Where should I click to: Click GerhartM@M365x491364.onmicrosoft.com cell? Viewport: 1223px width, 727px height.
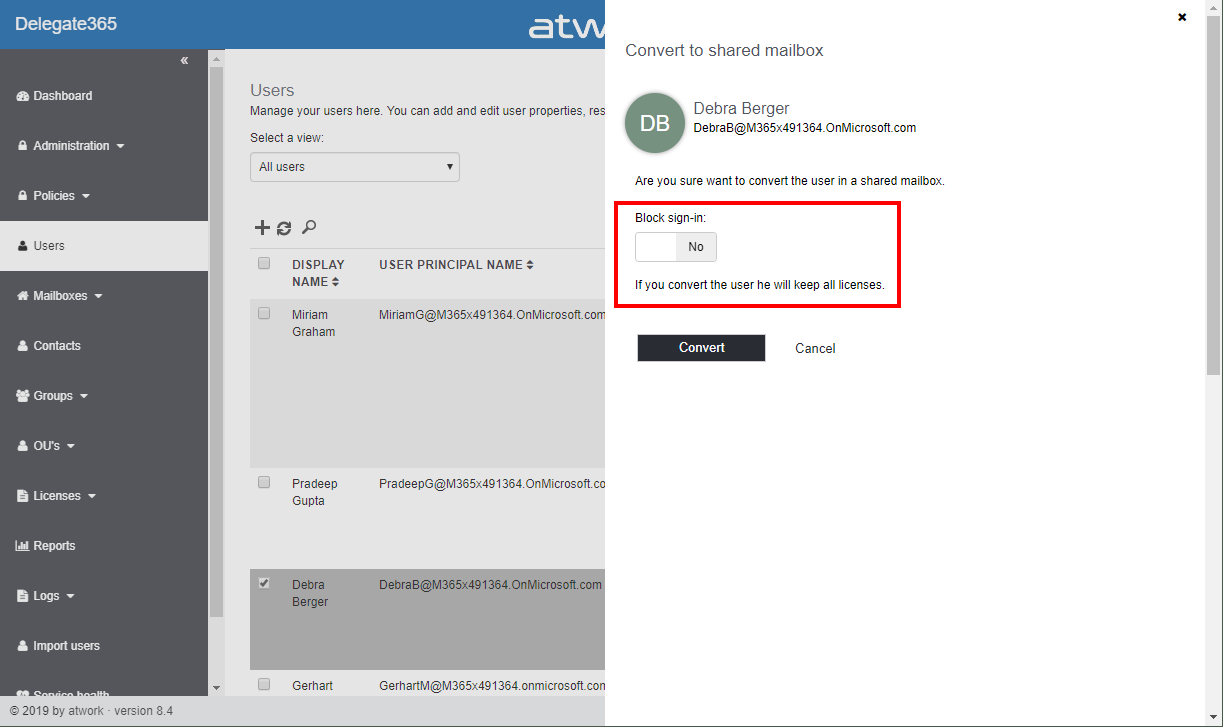(492, 686)
